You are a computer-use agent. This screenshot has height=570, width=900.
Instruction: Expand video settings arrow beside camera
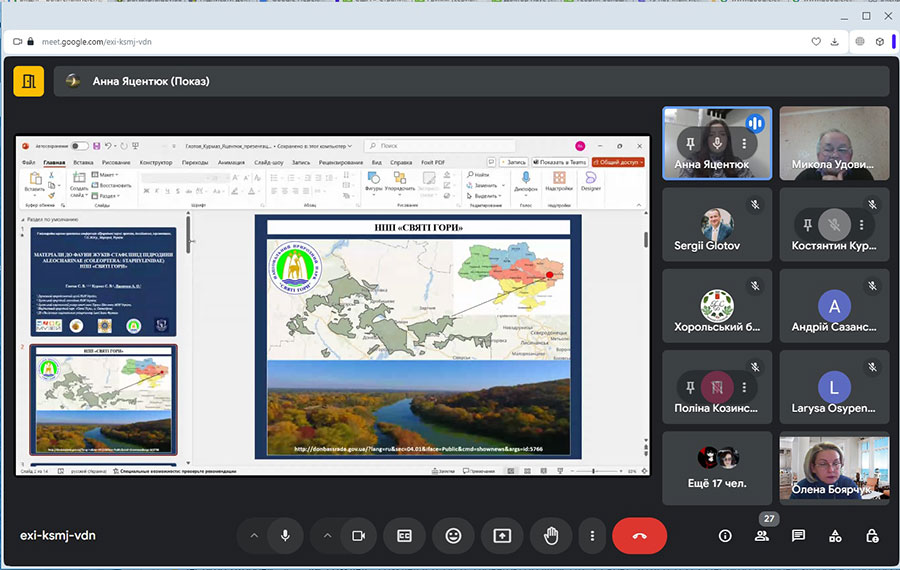pyautogui.click(x=327, y=536)
